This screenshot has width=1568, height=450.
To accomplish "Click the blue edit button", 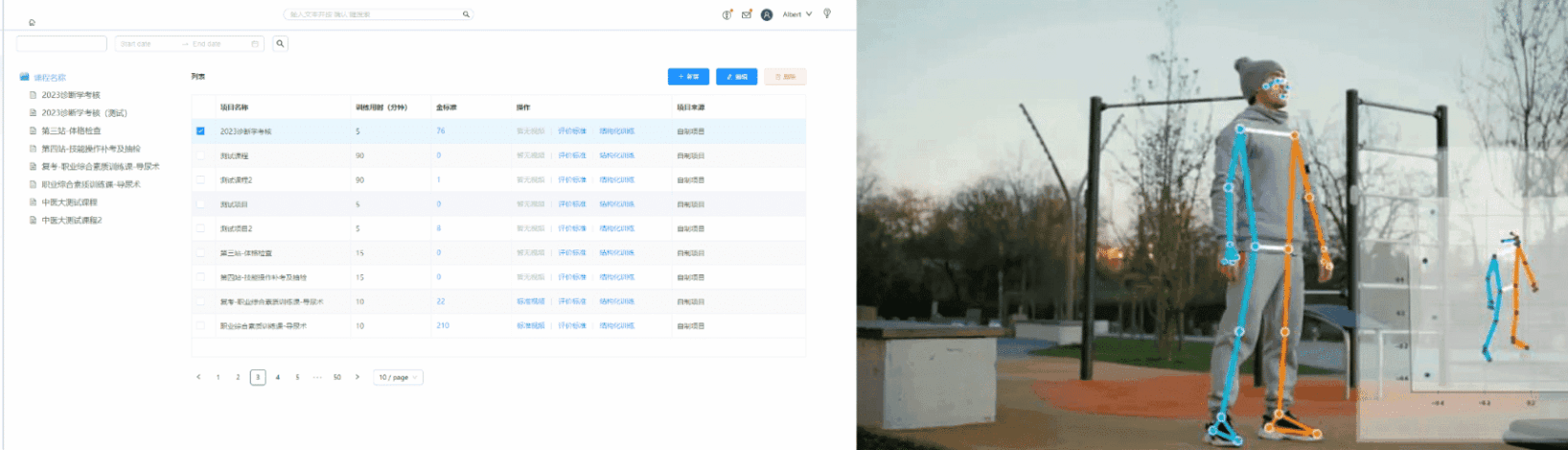I will tap(736, 77).
